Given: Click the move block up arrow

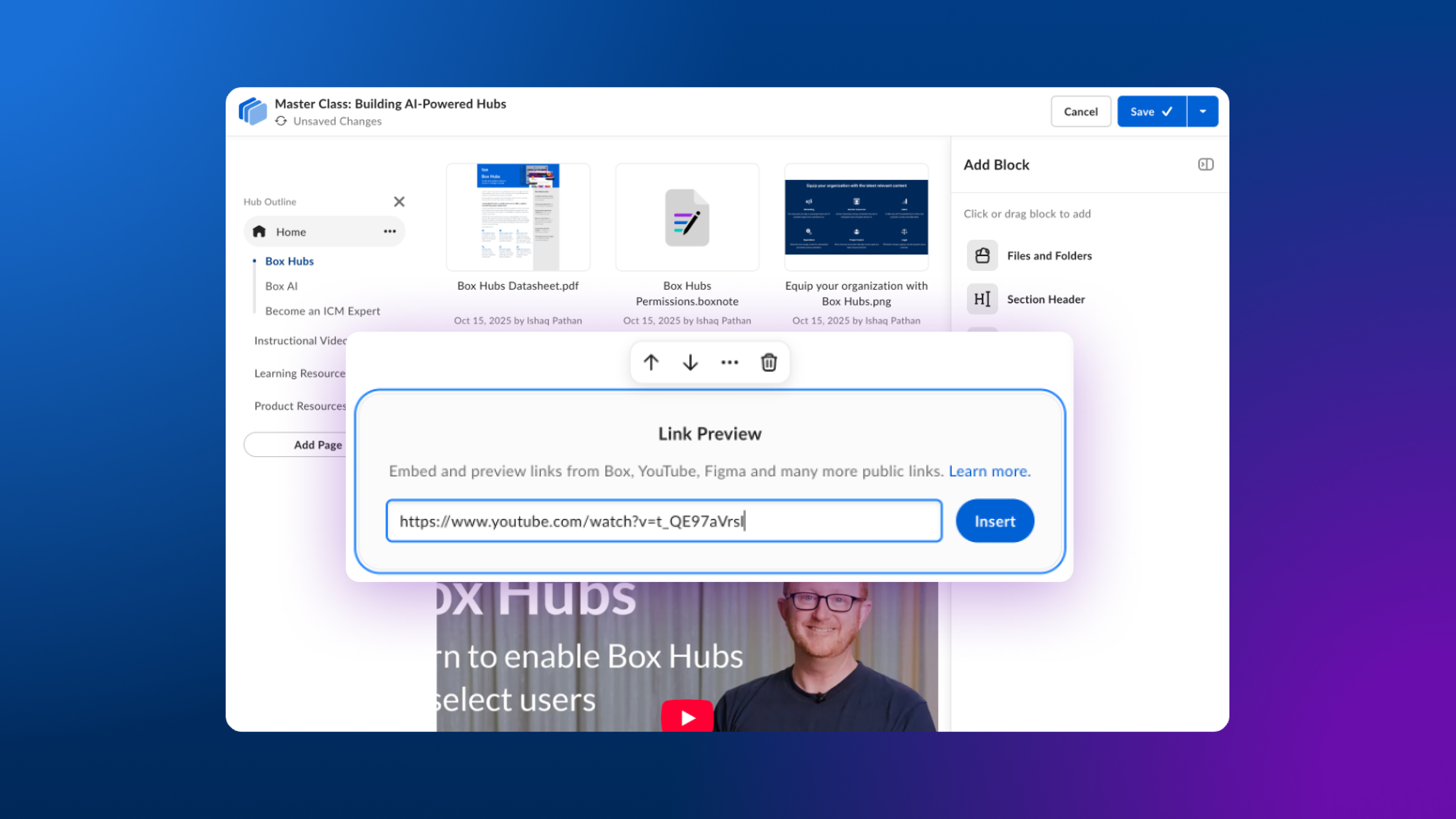Looking at the screenshot, I should click(x=651, y=362).
